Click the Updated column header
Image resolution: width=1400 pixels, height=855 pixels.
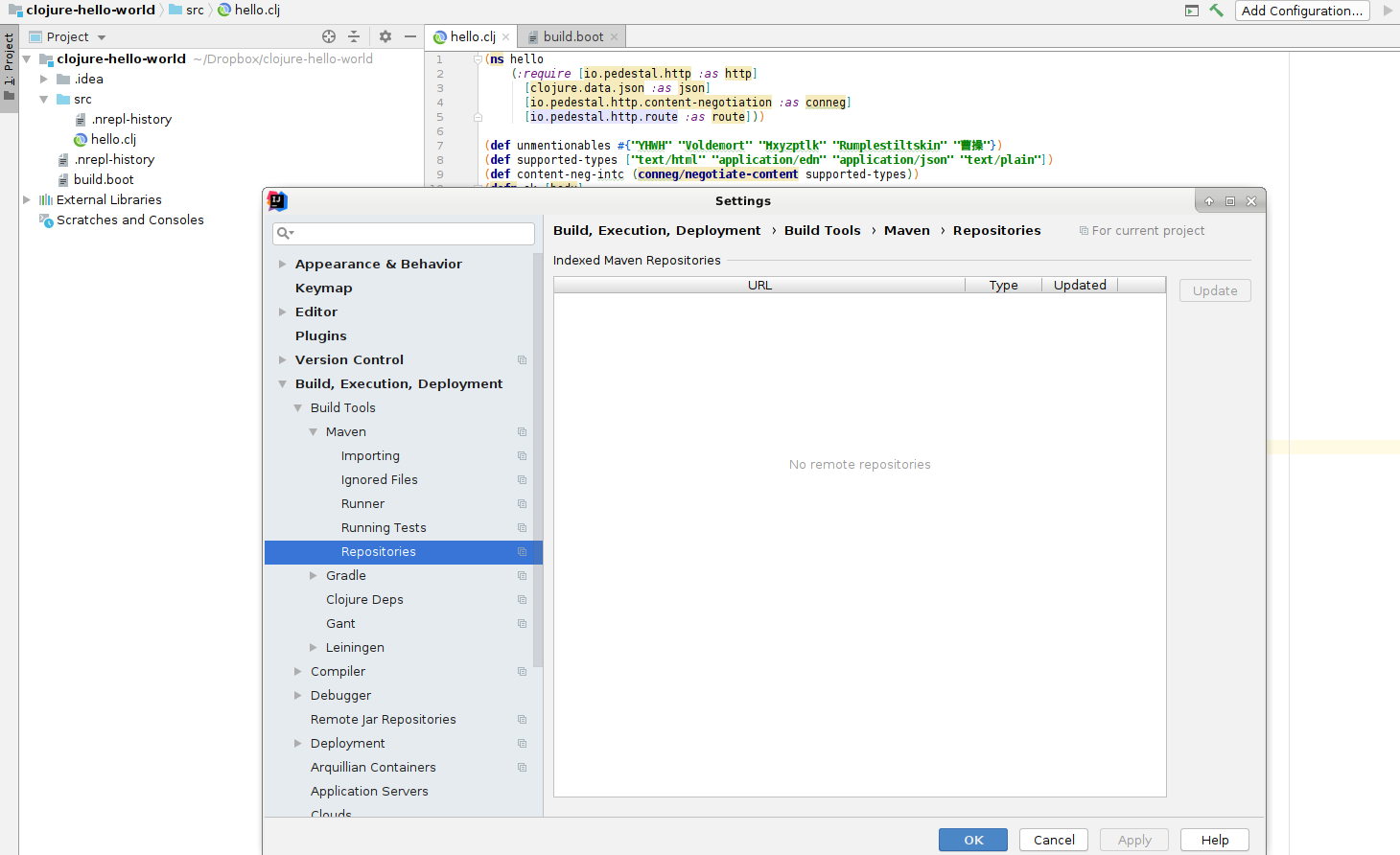click(1080, 286)
